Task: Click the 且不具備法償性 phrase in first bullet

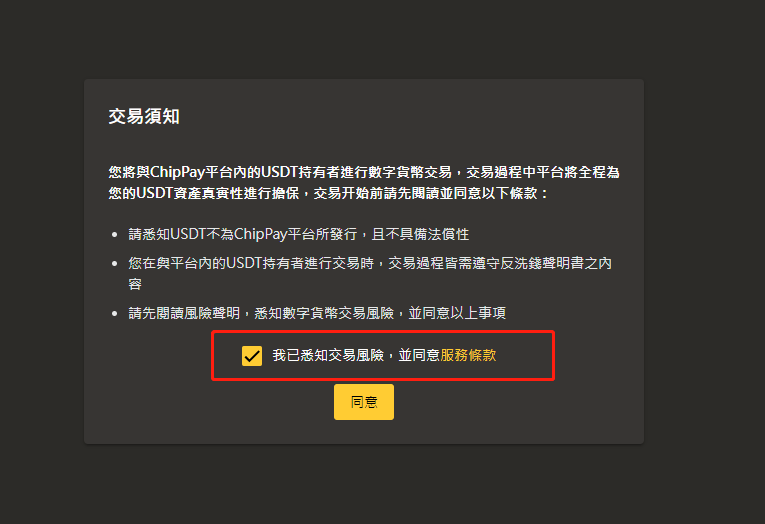Action: click(421, 234)
